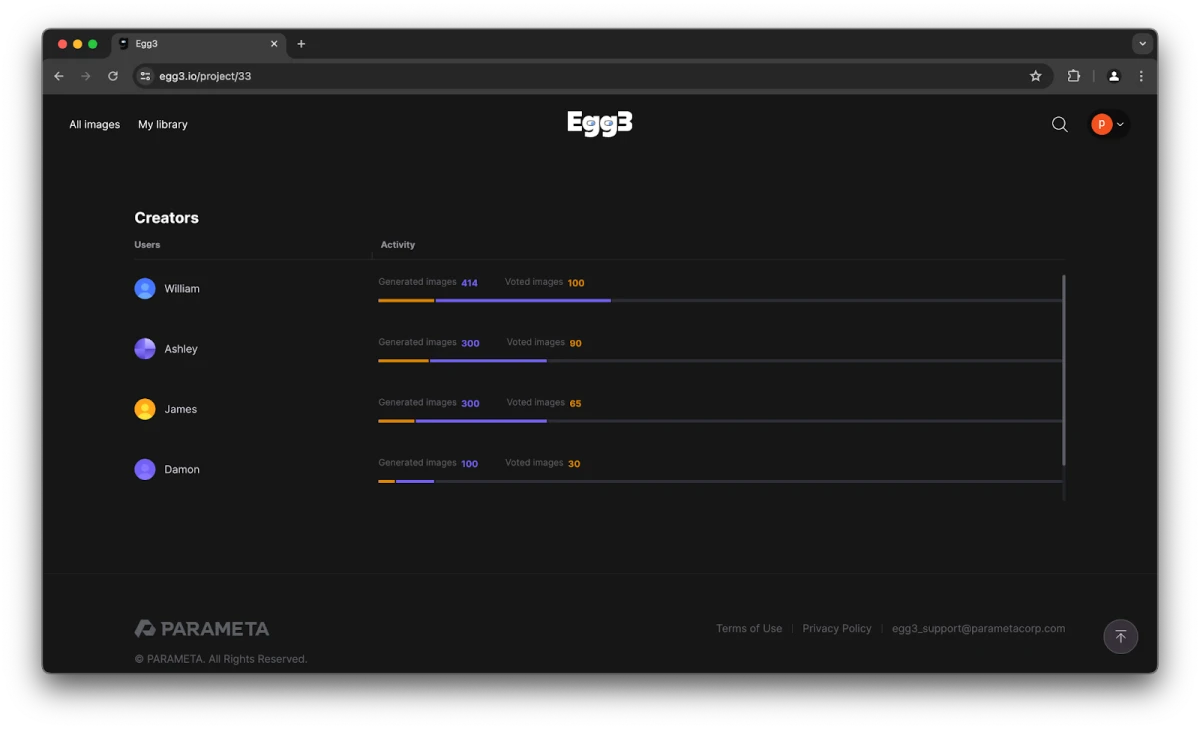1200x729 pixels.
Task: Click the Activity column header
Action: point(398,245)
